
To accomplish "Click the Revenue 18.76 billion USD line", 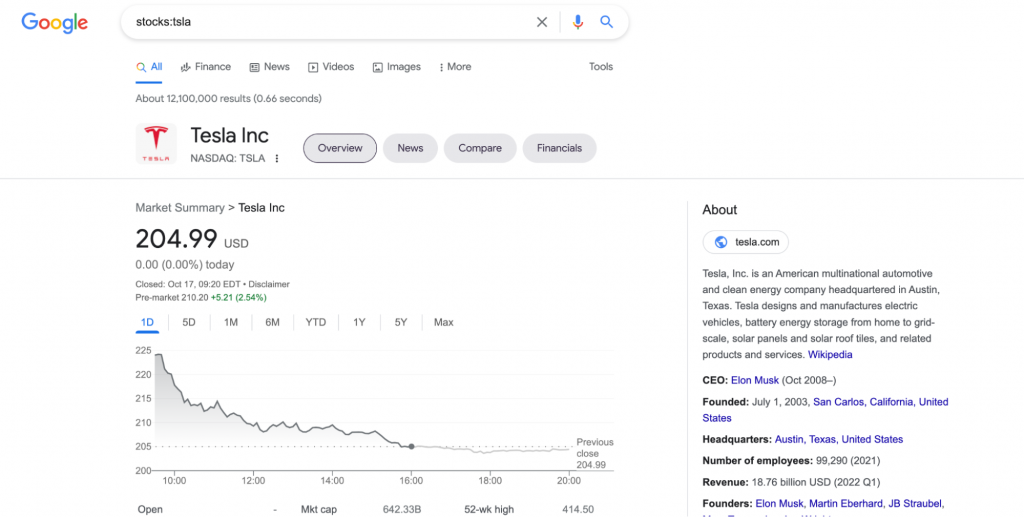I will [792, 482].
